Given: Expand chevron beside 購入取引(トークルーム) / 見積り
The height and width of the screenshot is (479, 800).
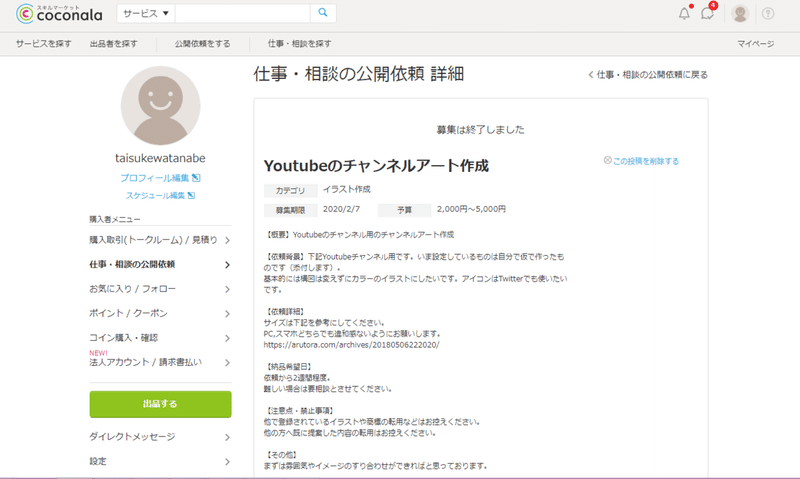Looking at the screenshot, I should [227, 240].
